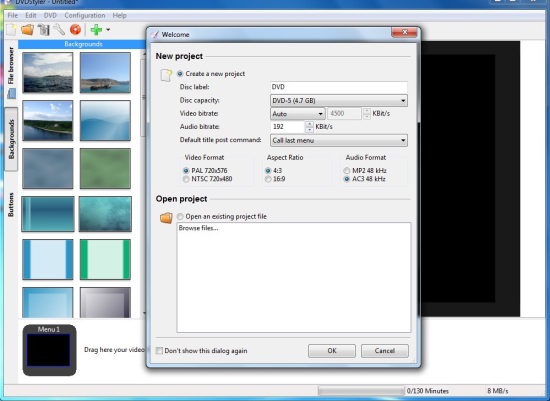Screen dimensions: 550x401
Task: Switch to the Buttons side tab
Action: (11, 205)
